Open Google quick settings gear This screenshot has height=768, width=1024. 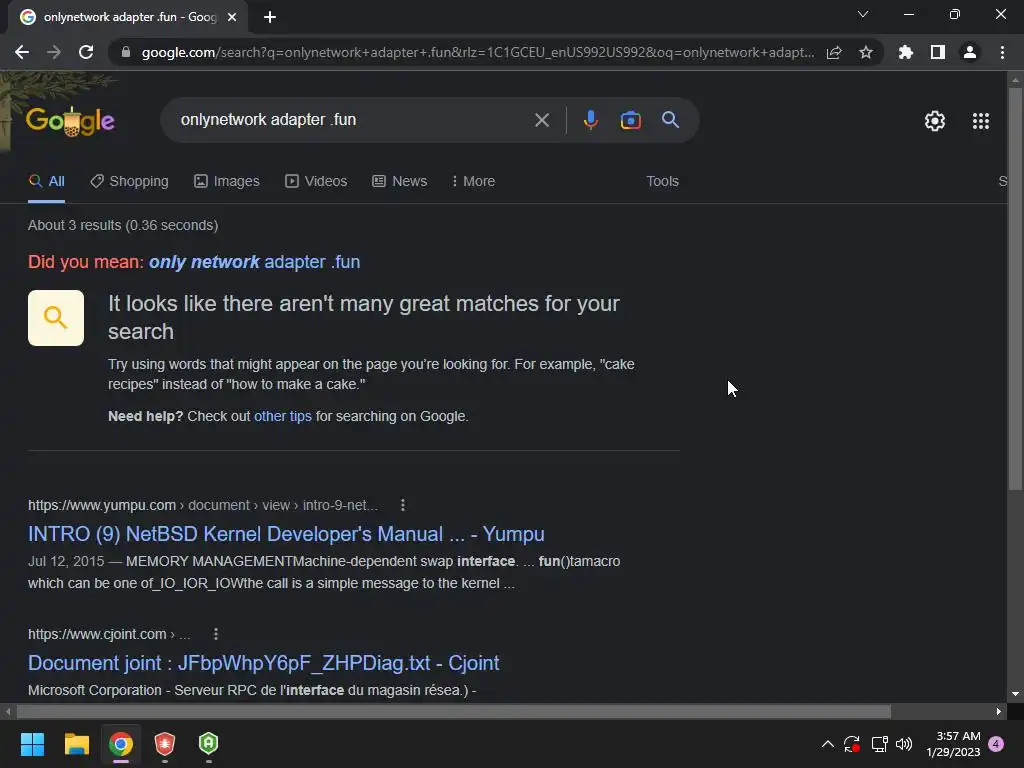point(935,121)
